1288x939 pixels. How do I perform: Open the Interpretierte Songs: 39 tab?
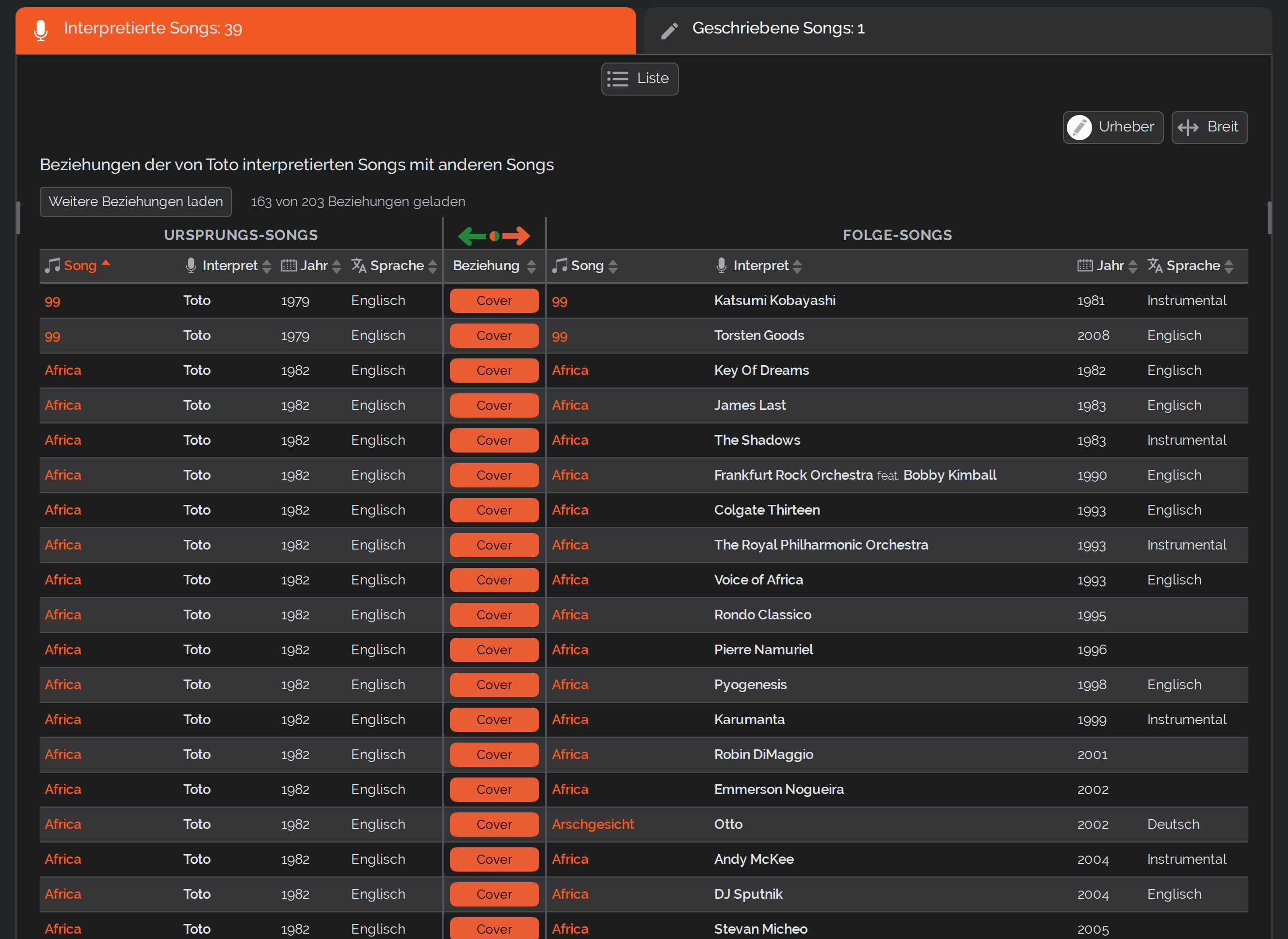click(325, 30)
